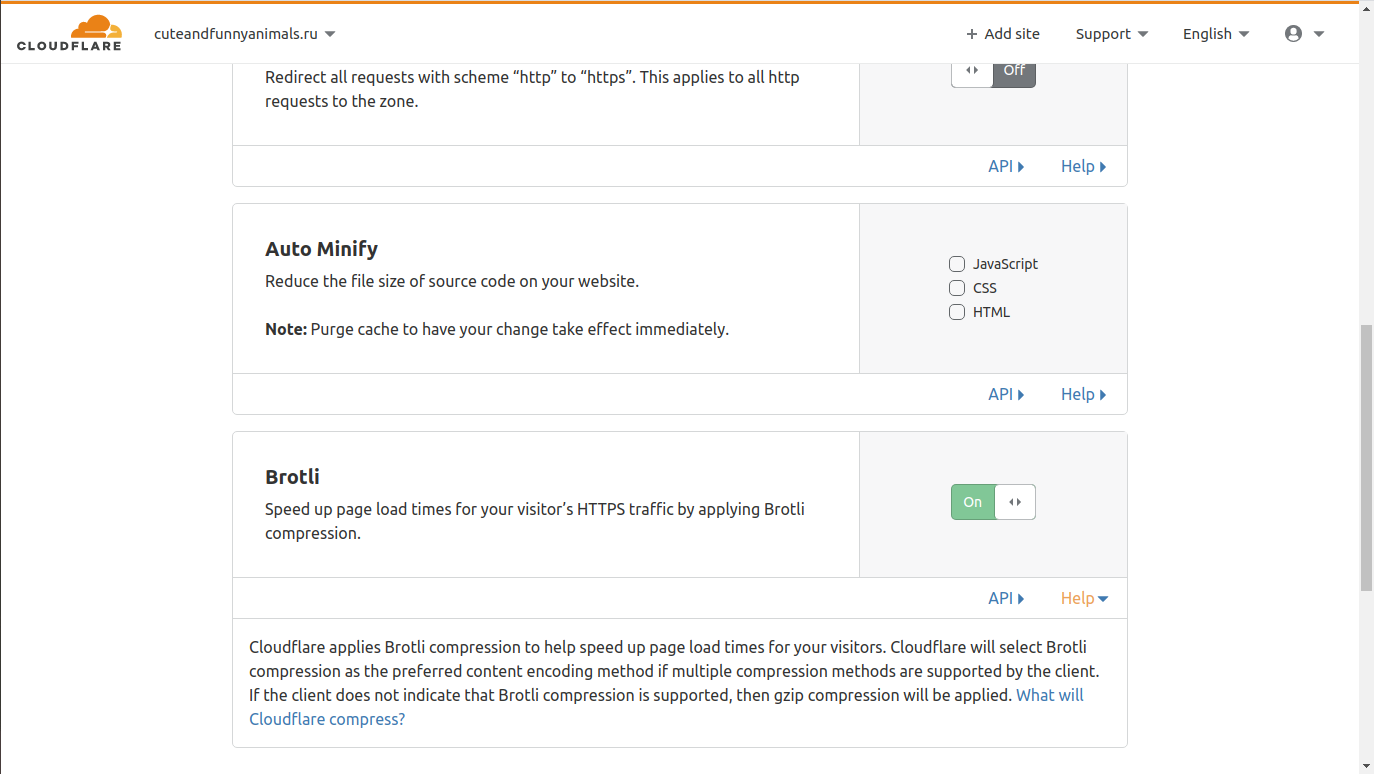Screen dimensions: 1374x774
Task: Open the Support menu
Action: [x=1111, y=34]
